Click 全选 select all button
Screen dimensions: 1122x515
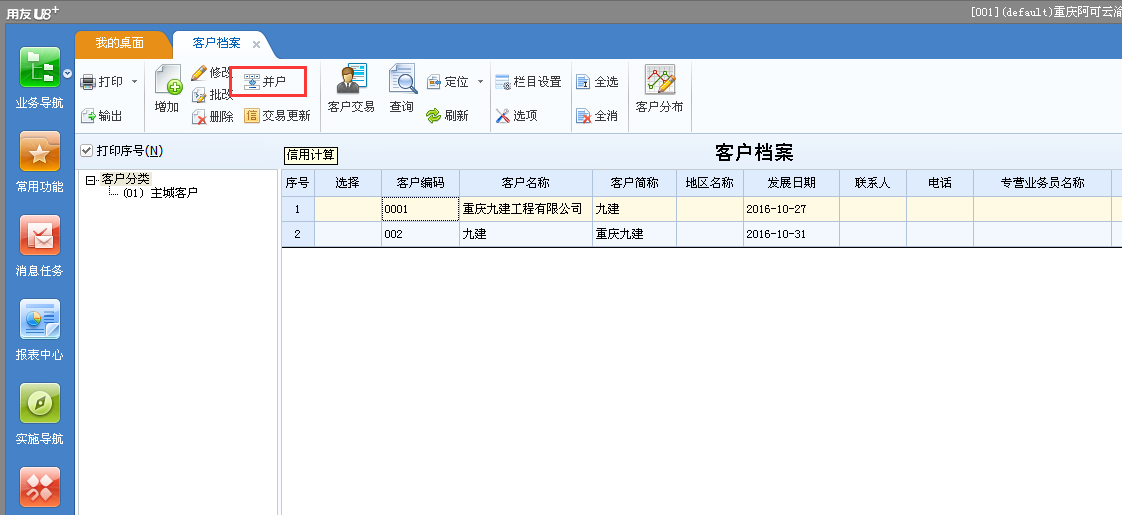[597, 82]
